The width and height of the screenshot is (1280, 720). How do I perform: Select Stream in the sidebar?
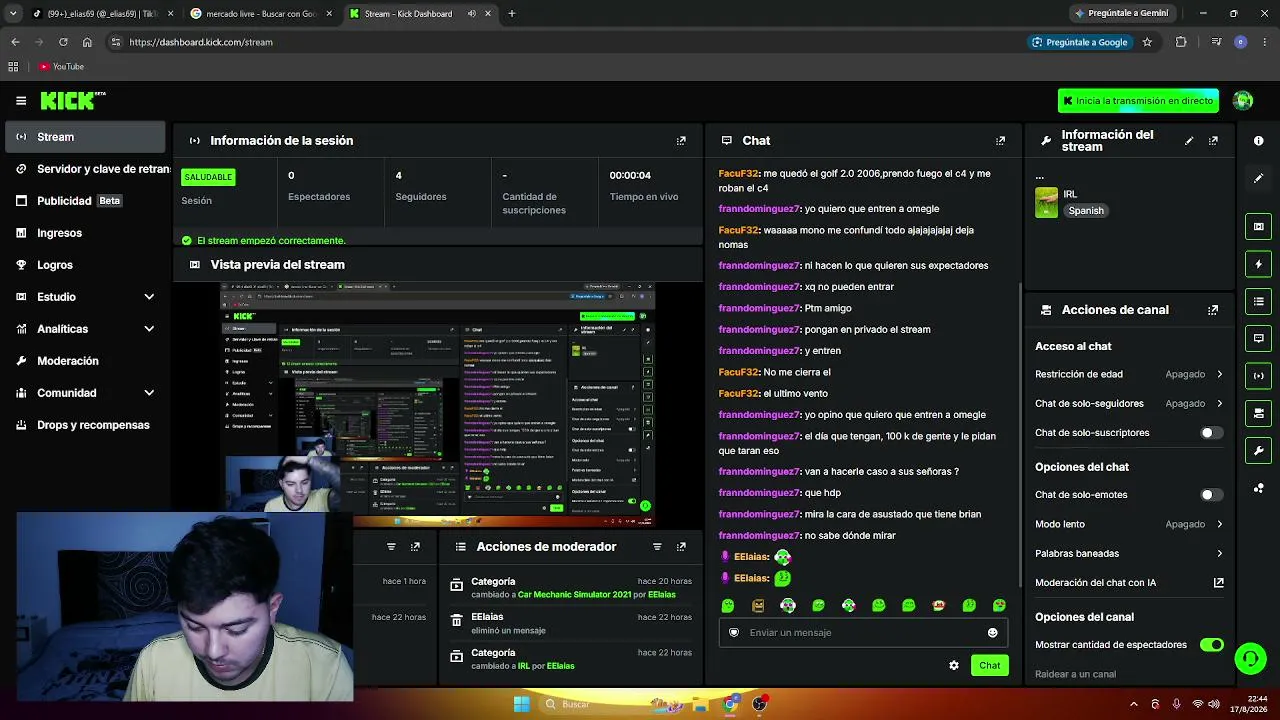[85, 137]
